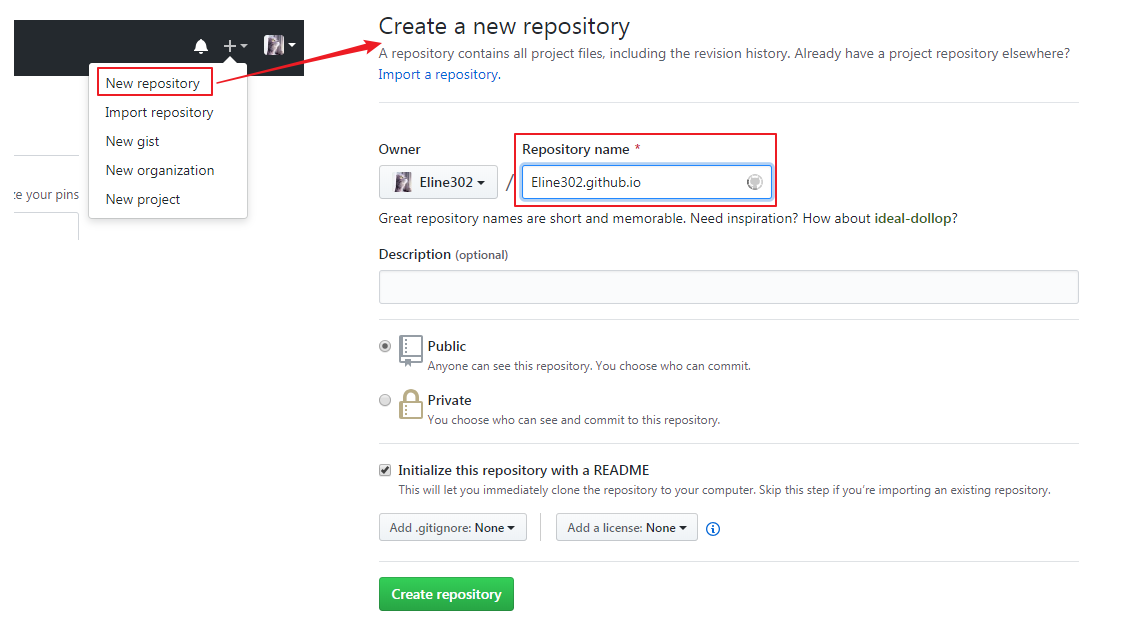The image size is (1146, 628).
Task: Open the notifications bell
Action: [x=201, y=47]
